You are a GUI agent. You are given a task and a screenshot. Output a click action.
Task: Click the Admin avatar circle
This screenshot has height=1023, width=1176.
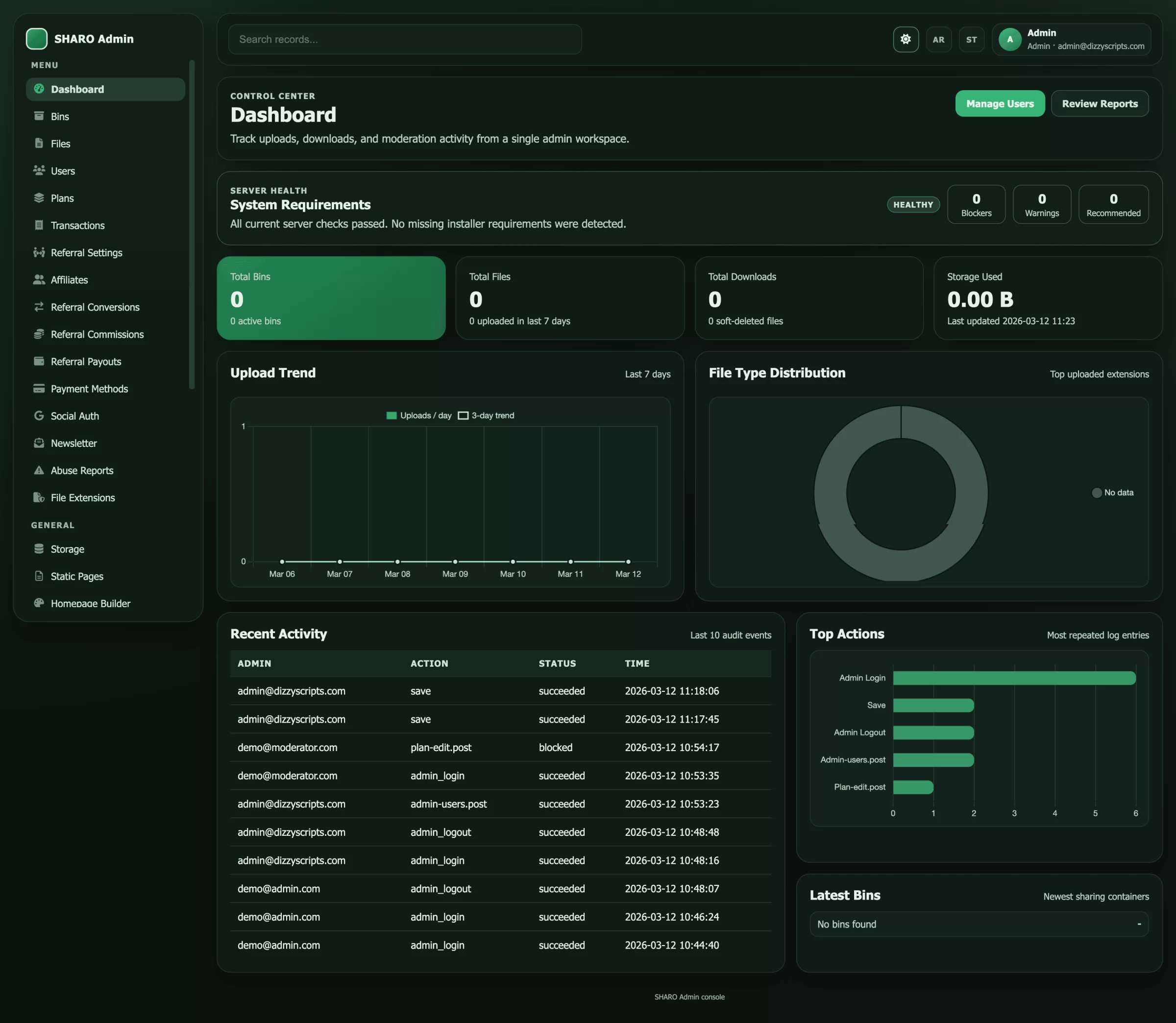1010,39
